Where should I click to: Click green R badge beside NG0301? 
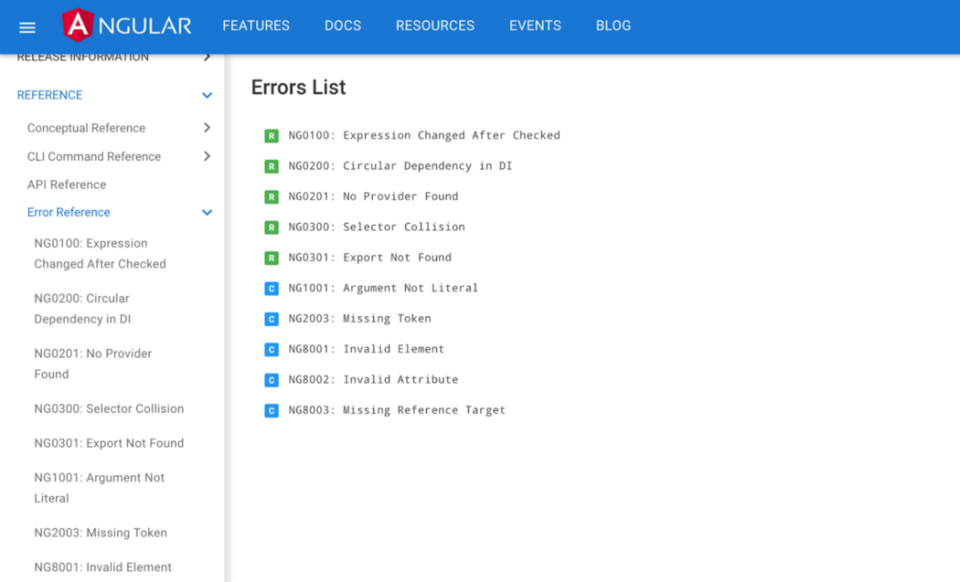(271, 258)
